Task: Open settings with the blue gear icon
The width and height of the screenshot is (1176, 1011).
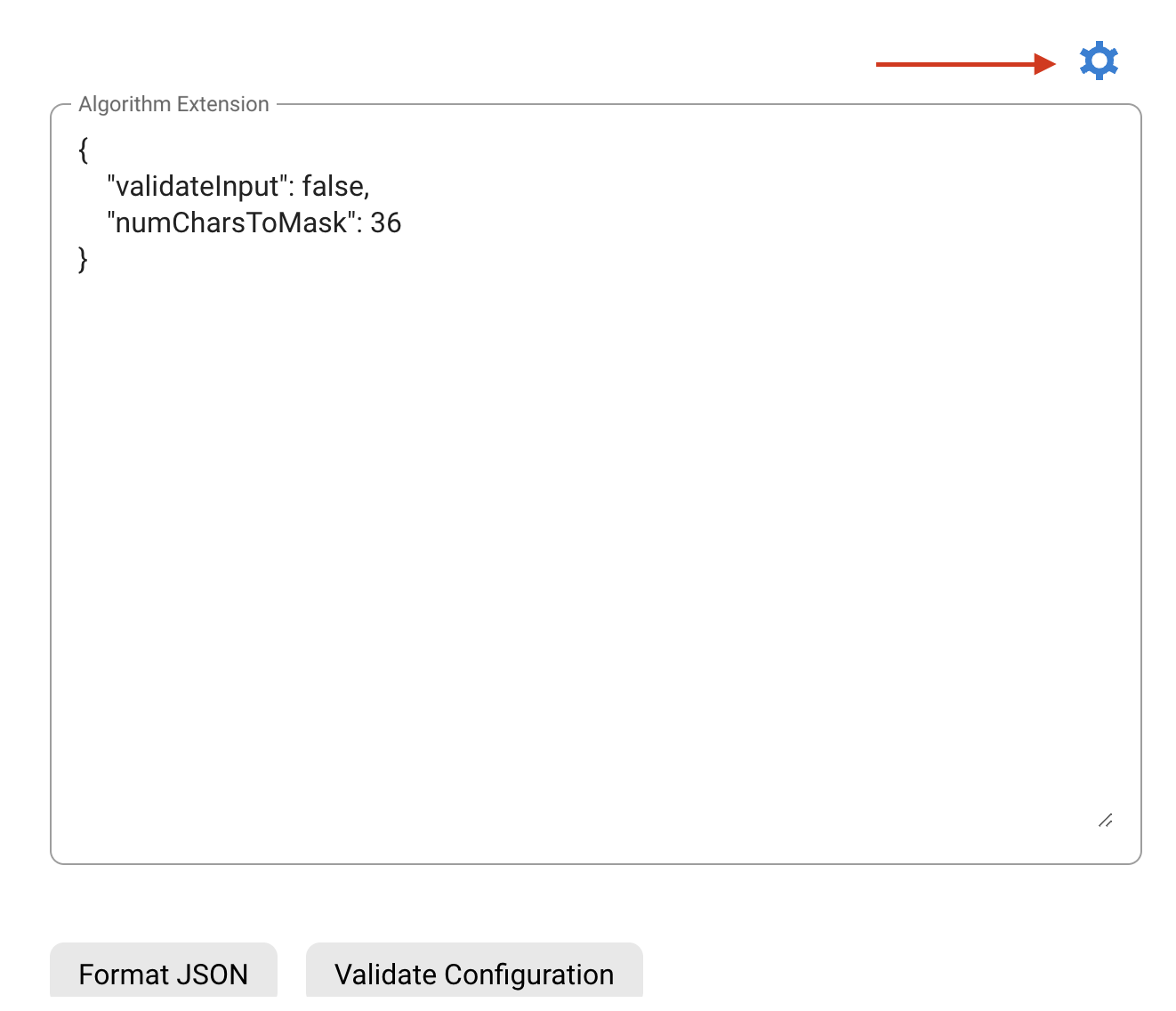Action: click(1099, 61)
